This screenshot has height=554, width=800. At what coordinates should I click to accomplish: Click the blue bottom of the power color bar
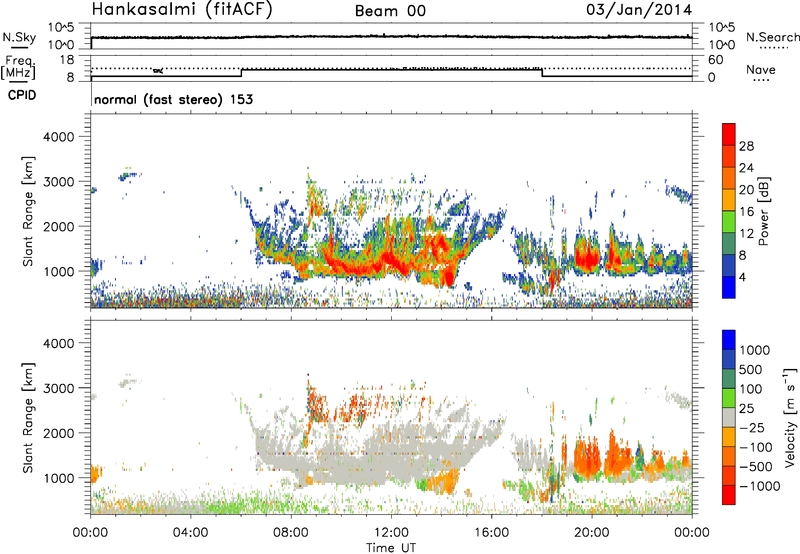pyautogui.click(x=729, y=288)
